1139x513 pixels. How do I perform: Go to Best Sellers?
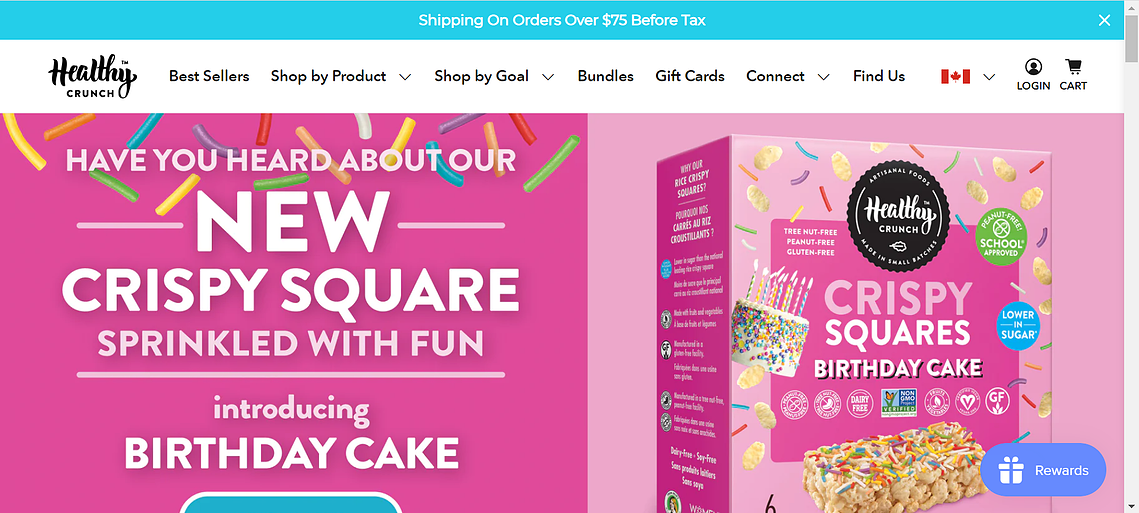click(209, 76)
